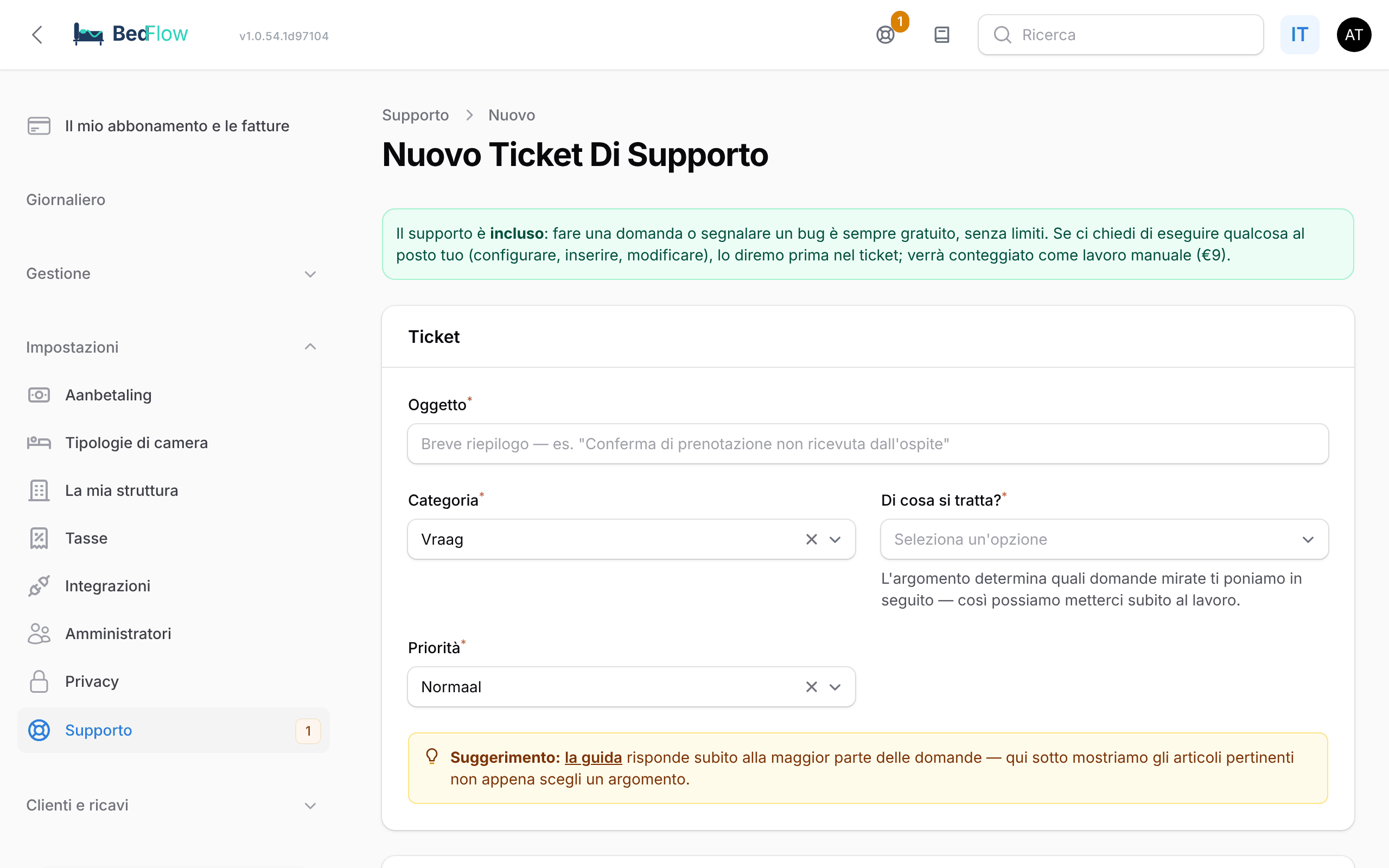The image size is (1389, 868).
Task: Click the Integrazioni plug icon
Action: (x=39, y=585)
